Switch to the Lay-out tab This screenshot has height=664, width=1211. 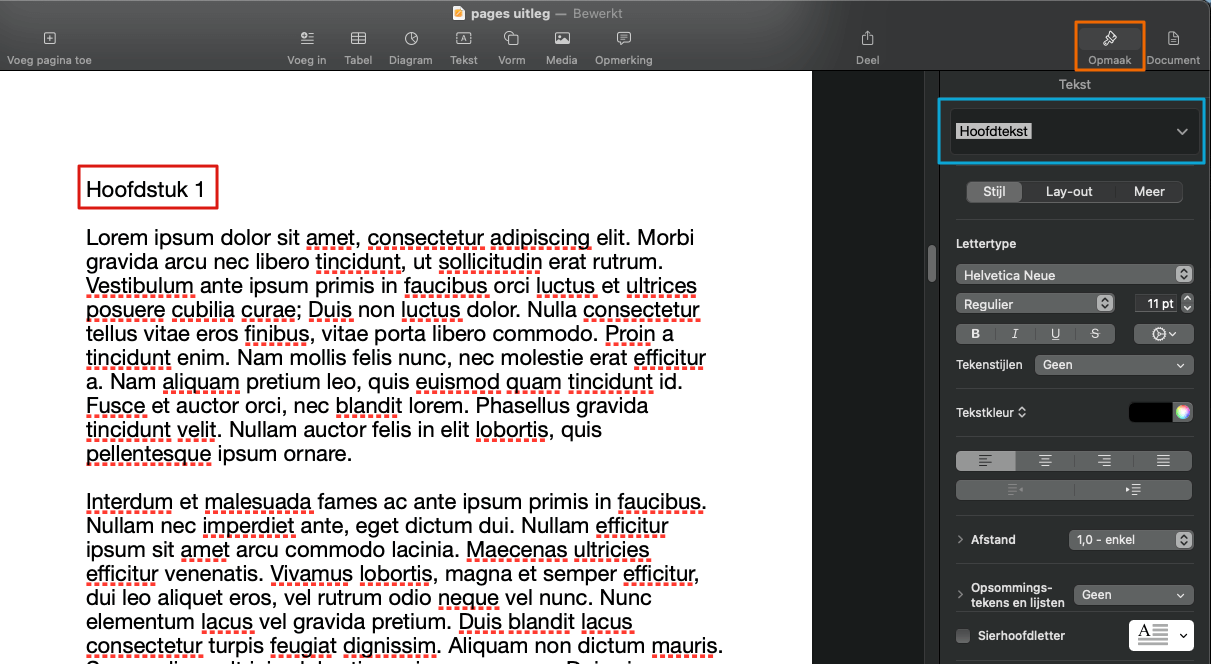[1069, 192]
